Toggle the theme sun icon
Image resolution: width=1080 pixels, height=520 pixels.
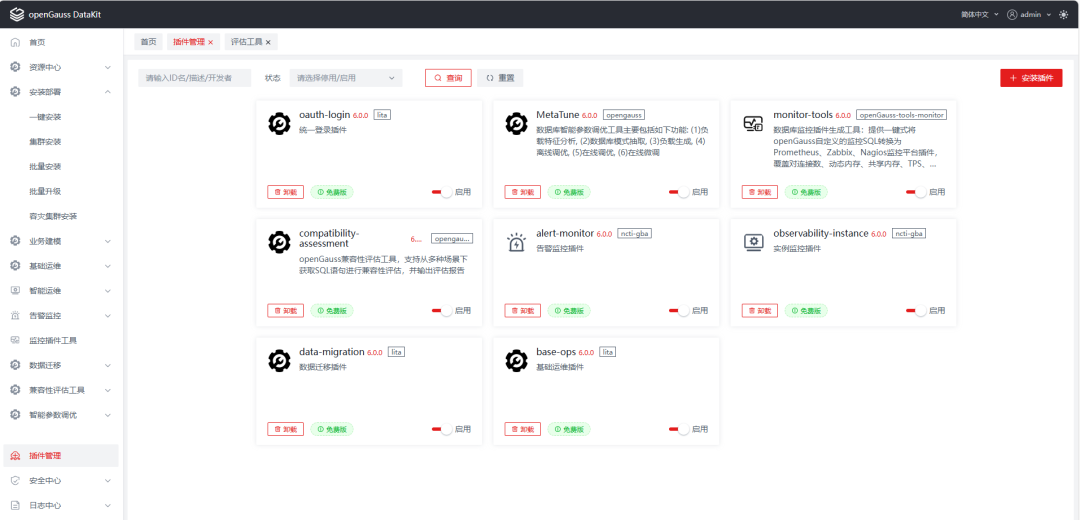[1063, 14]
